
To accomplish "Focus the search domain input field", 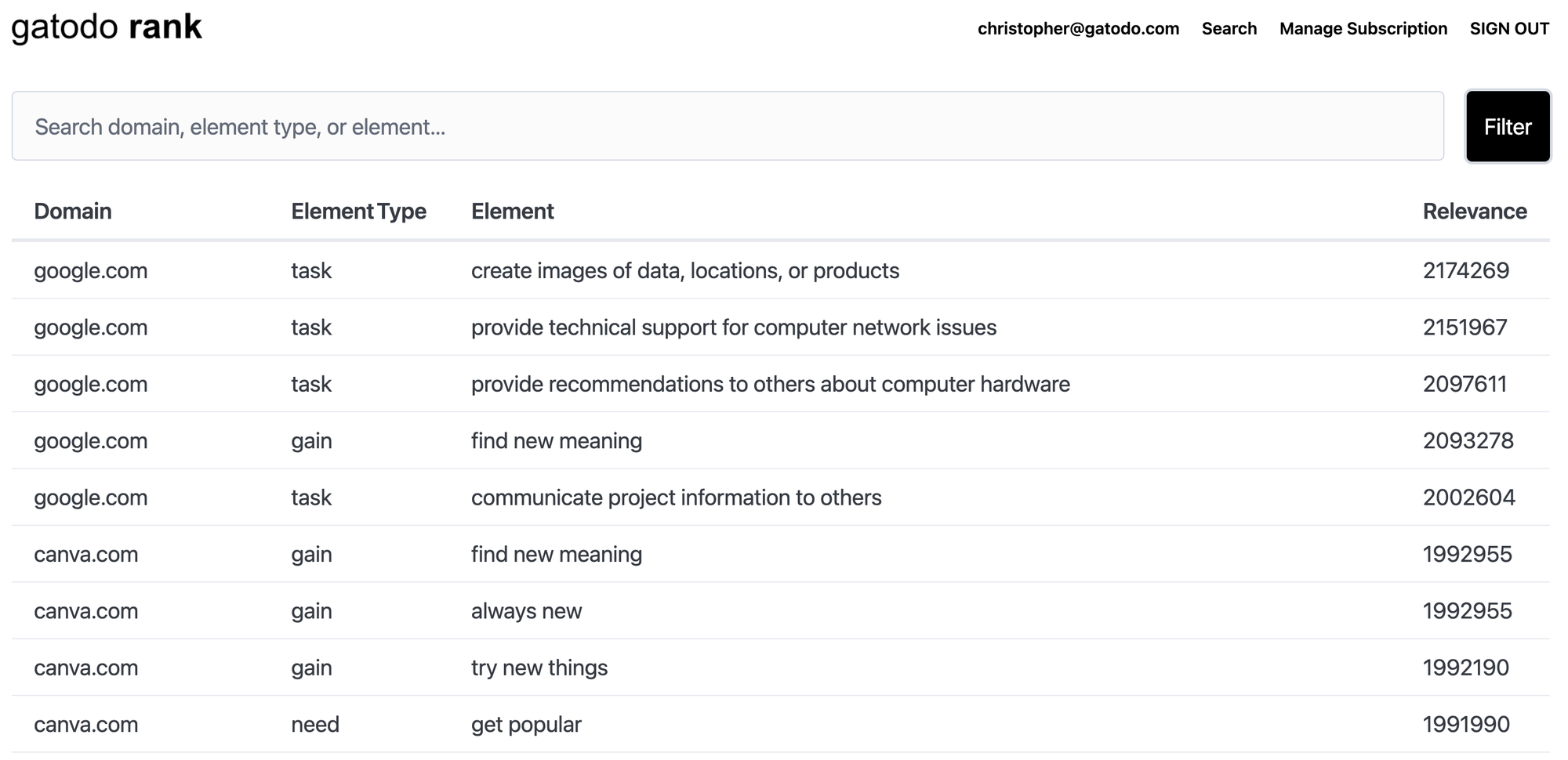I will 727,127.
